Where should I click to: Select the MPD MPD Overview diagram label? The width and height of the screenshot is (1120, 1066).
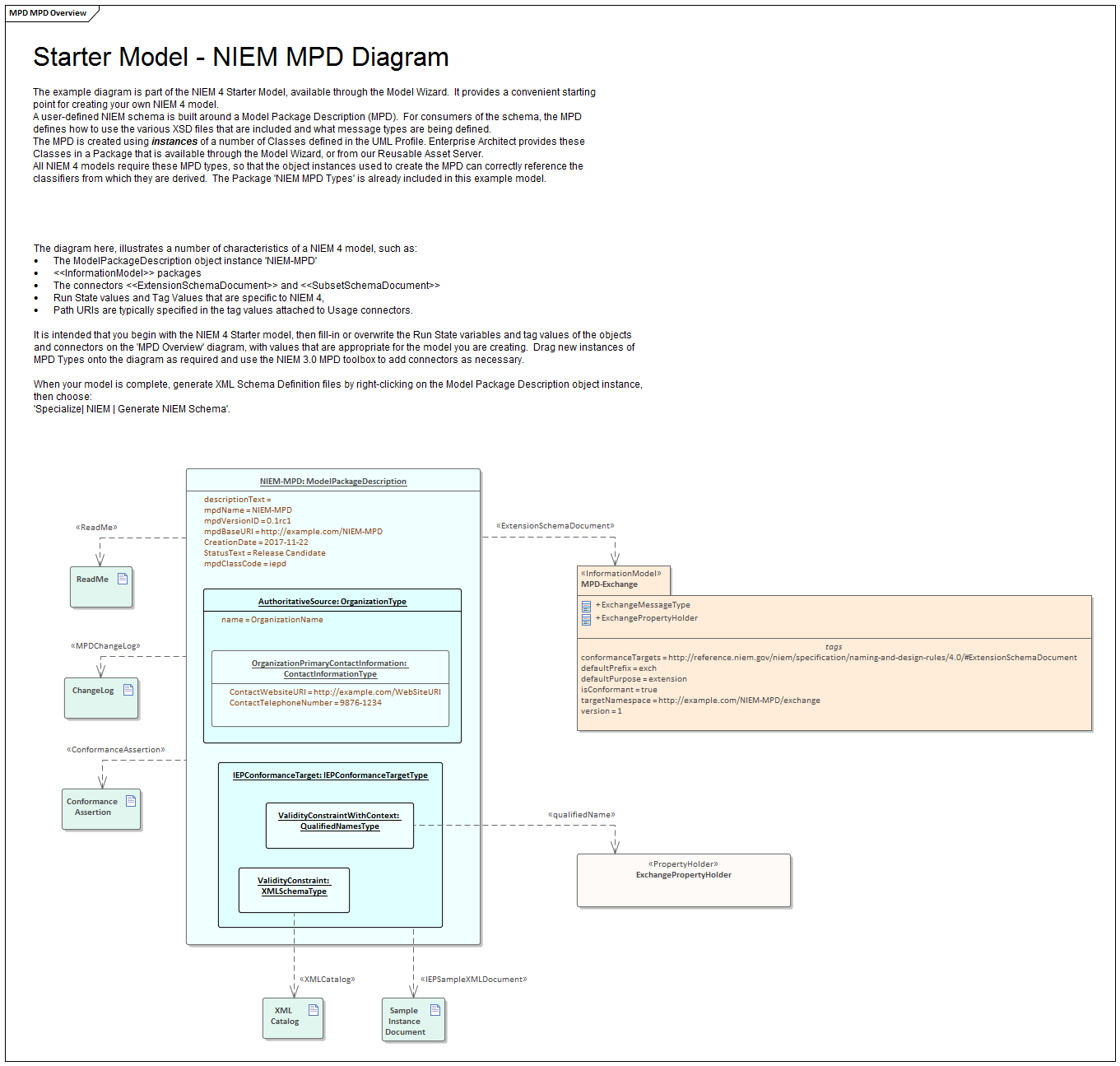(48, 13)
